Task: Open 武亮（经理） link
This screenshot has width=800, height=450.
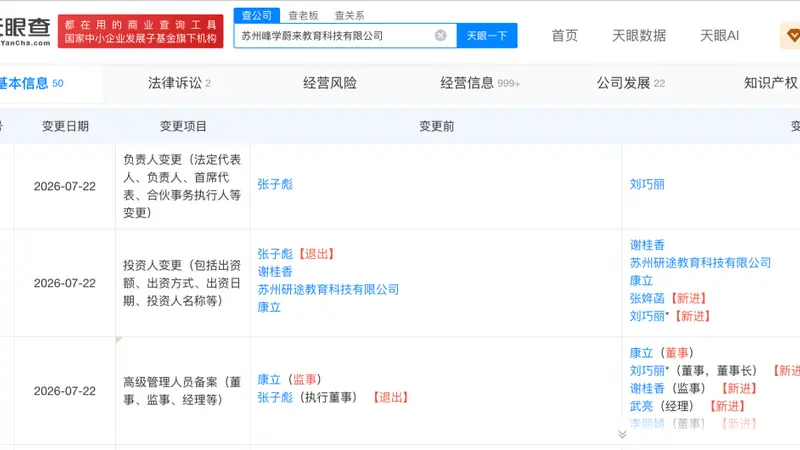Action: click(x=641, y=407)
